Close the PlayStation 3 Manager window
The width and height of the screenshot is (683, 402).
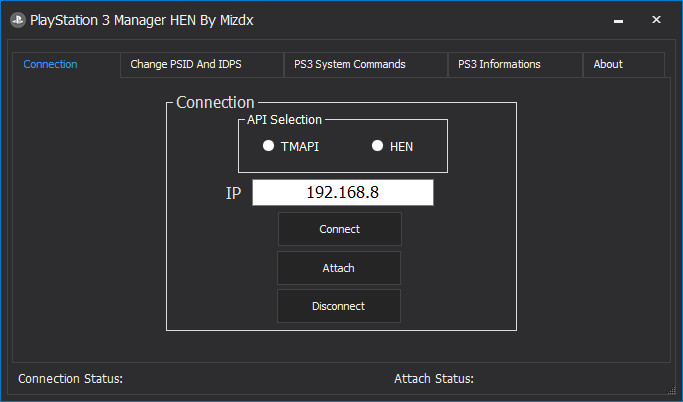(656, 20)
